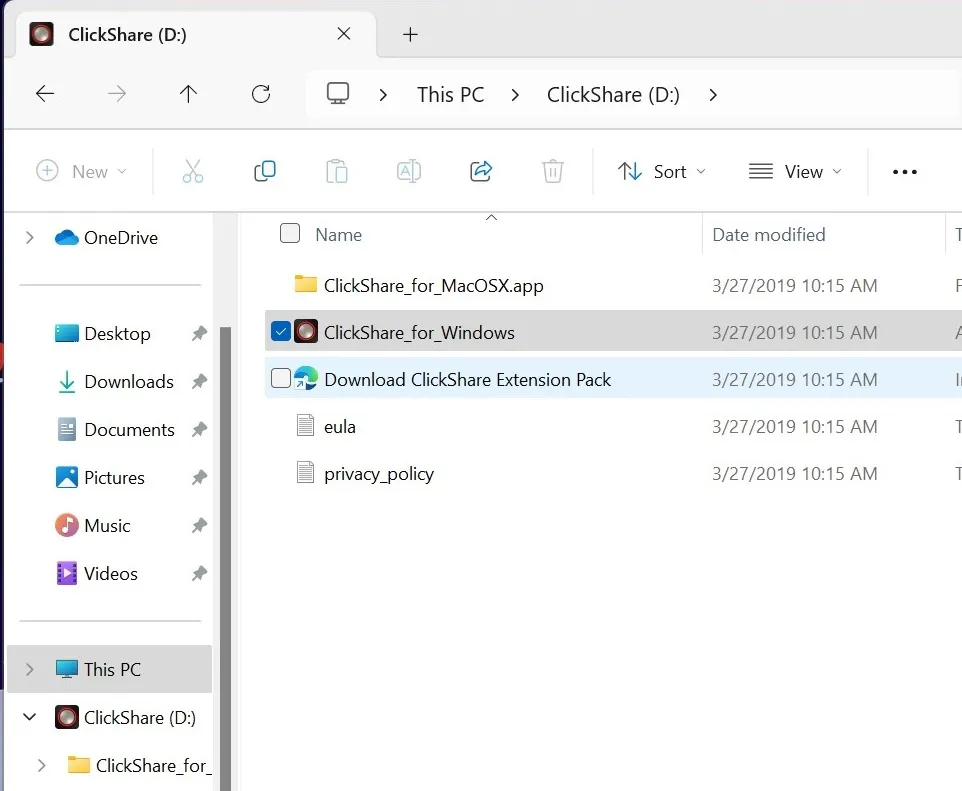Open Pictures in the sidebar

point(114,477)
